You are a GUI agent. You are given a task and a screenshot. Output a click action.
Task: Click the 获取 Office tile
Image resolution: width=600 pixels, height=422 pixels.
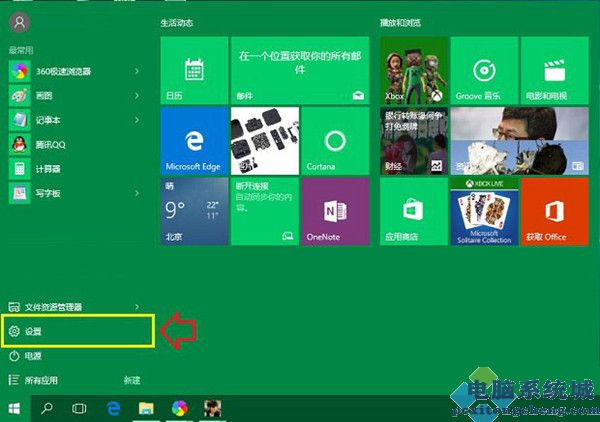coord(554,211)
